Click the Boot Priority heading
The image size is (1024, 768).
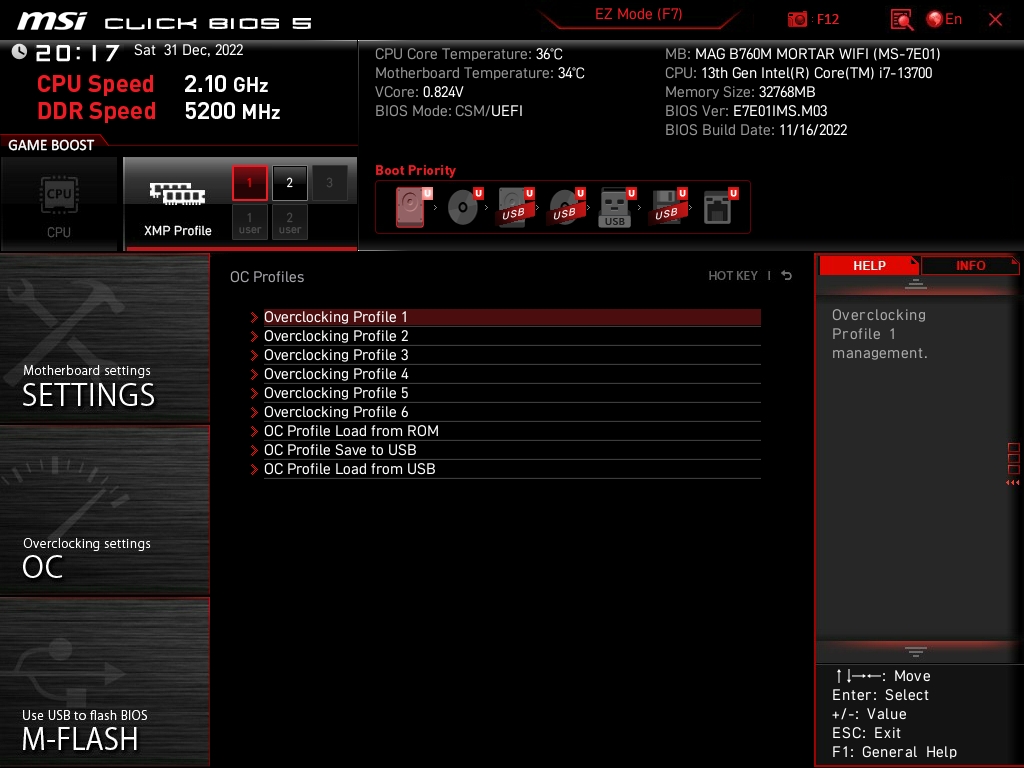coord(415,170)
